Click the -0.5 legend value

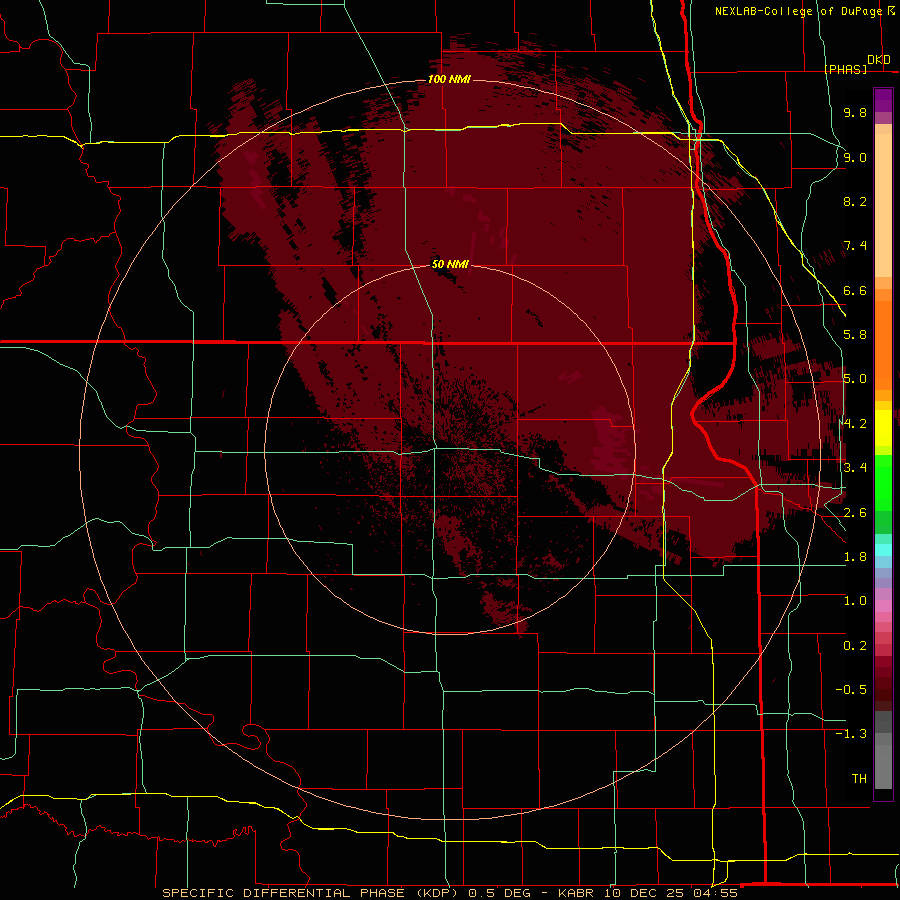[851, 690]
